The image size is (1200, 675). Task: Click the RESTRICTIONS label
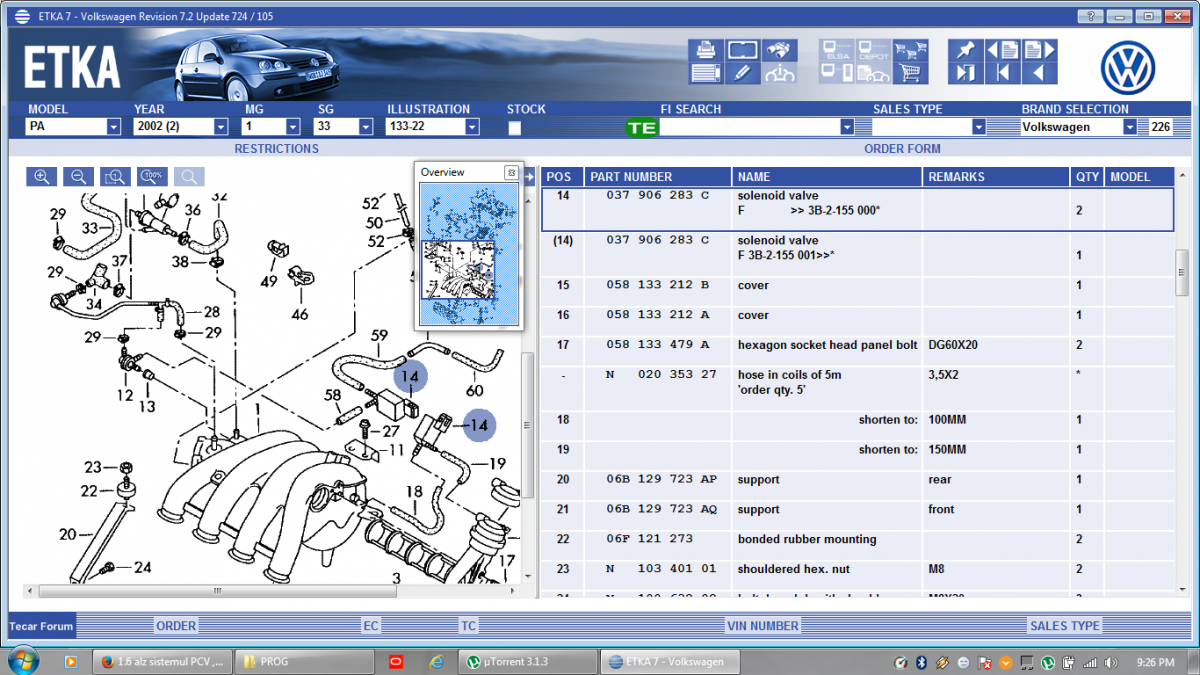(276, 149)
